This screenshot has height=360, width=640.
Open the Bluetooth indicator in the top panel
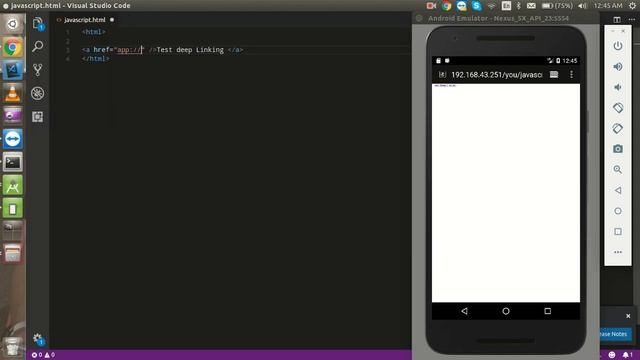[x=518, y=6]
